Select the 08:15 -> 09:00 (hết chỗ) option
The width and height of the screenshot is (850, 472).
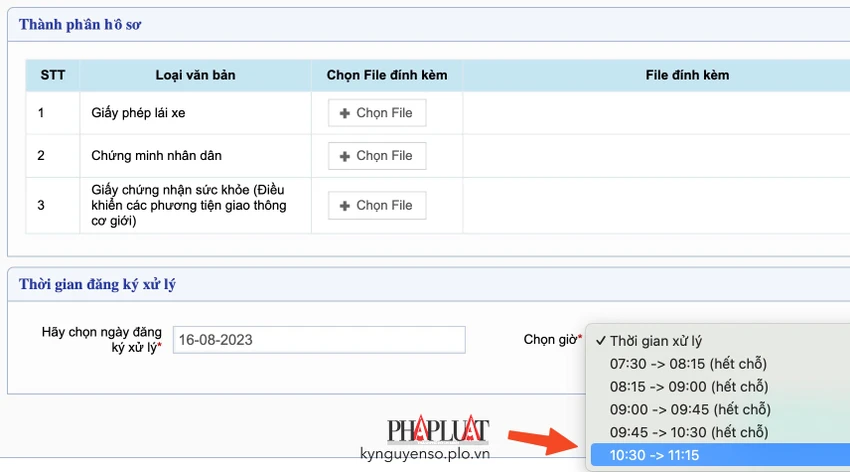tap(720, 386)
